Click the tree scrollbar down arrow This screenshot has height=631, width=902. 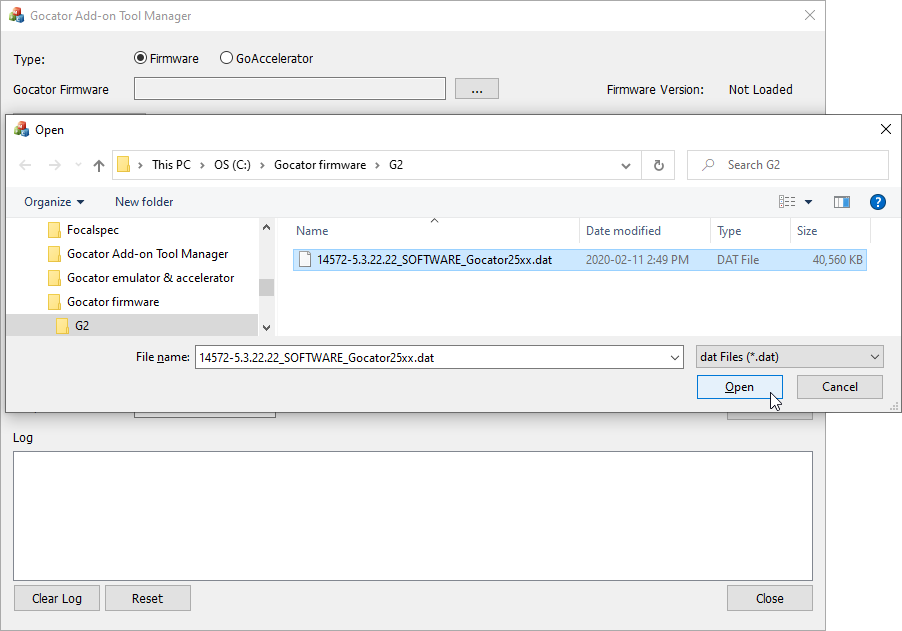pos(266,328)
